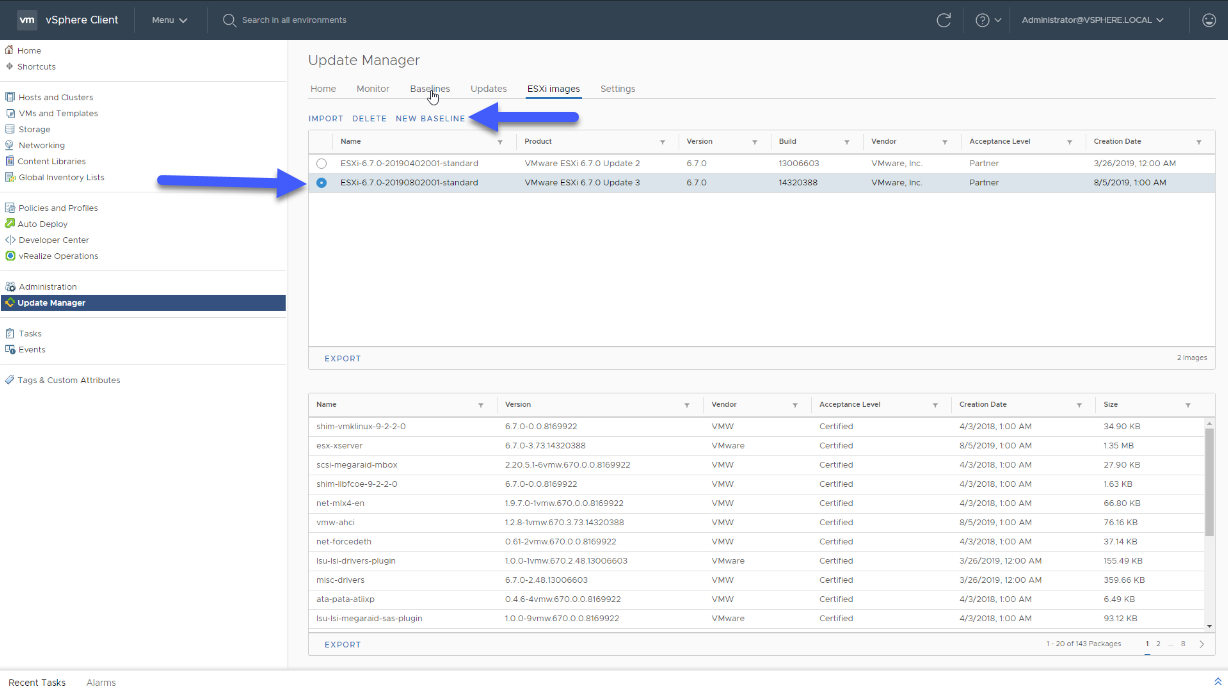Viewport: 1228px width, 689px height.
Task: Click EXPORT under the images table
Action: 343,358
